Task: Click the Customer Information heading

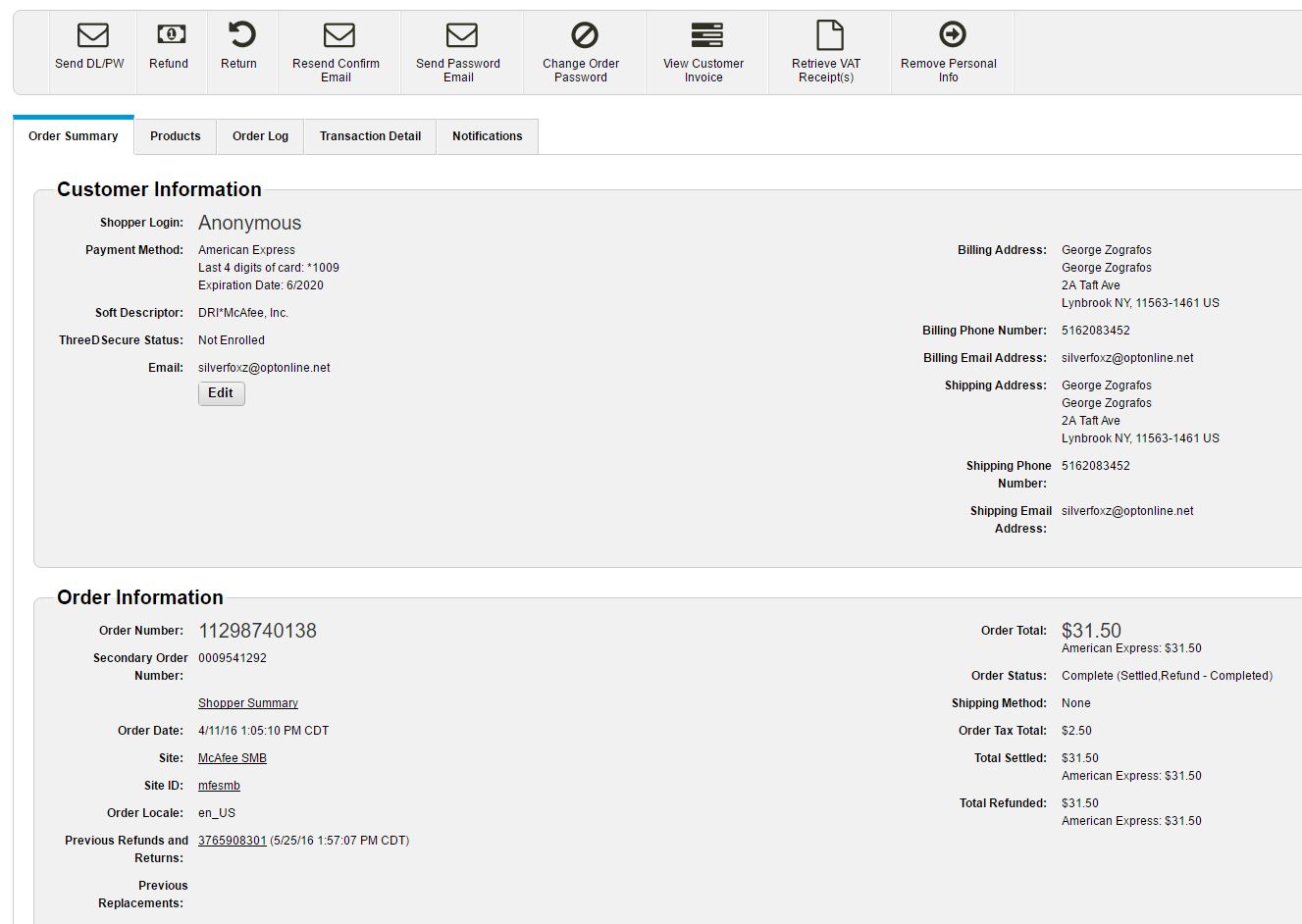Action: coord(159,189)
